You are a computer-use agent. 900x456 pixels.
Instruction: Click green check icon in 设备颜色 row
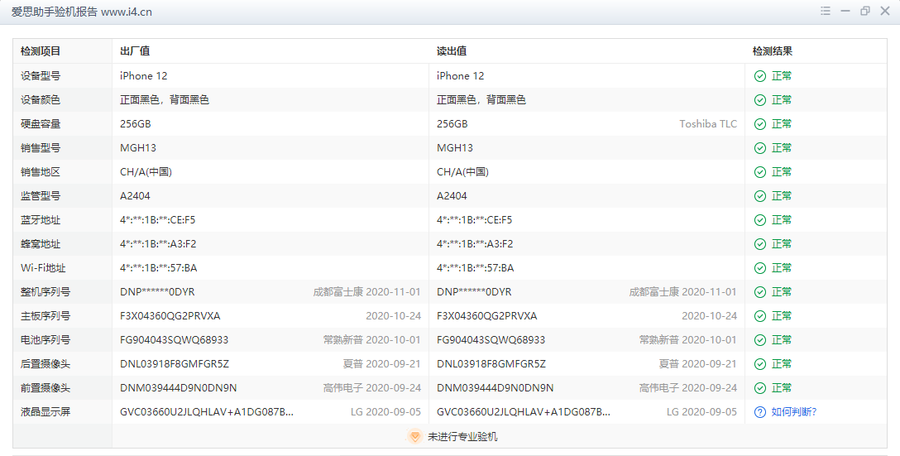[x=760, y=100]
